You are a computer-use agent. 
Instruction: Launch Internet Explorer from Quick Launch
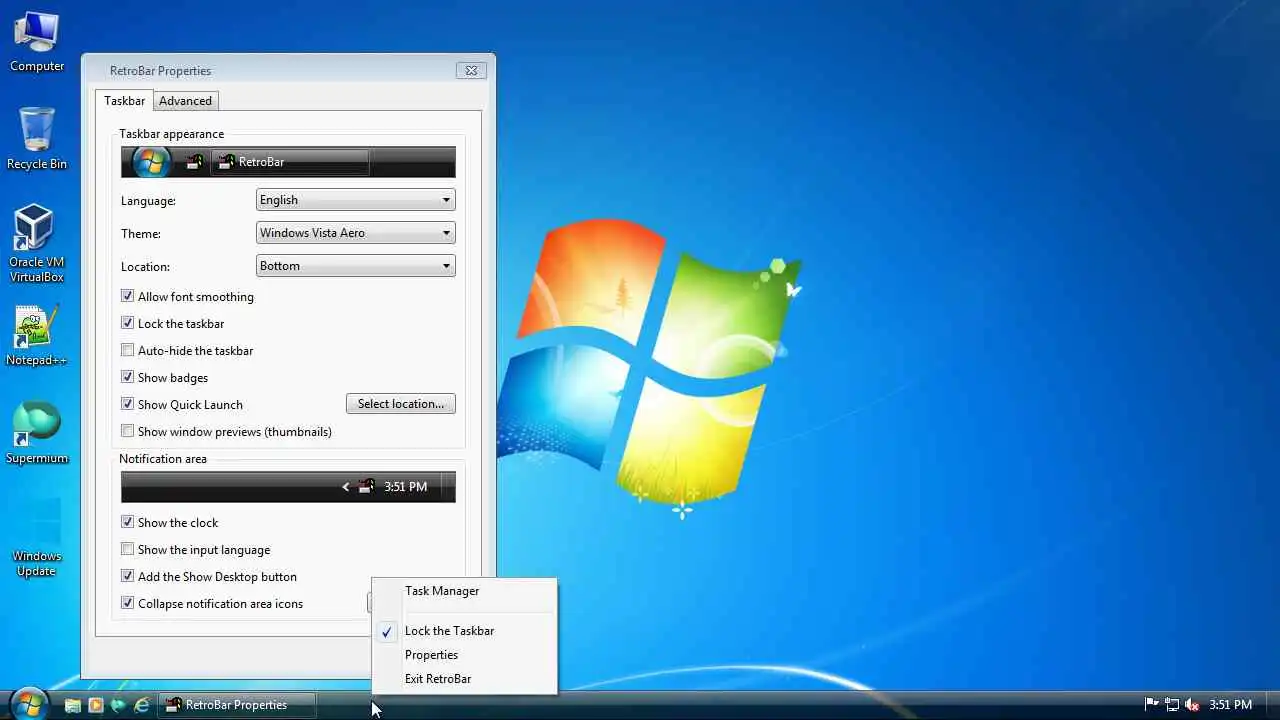click(142, 705)
